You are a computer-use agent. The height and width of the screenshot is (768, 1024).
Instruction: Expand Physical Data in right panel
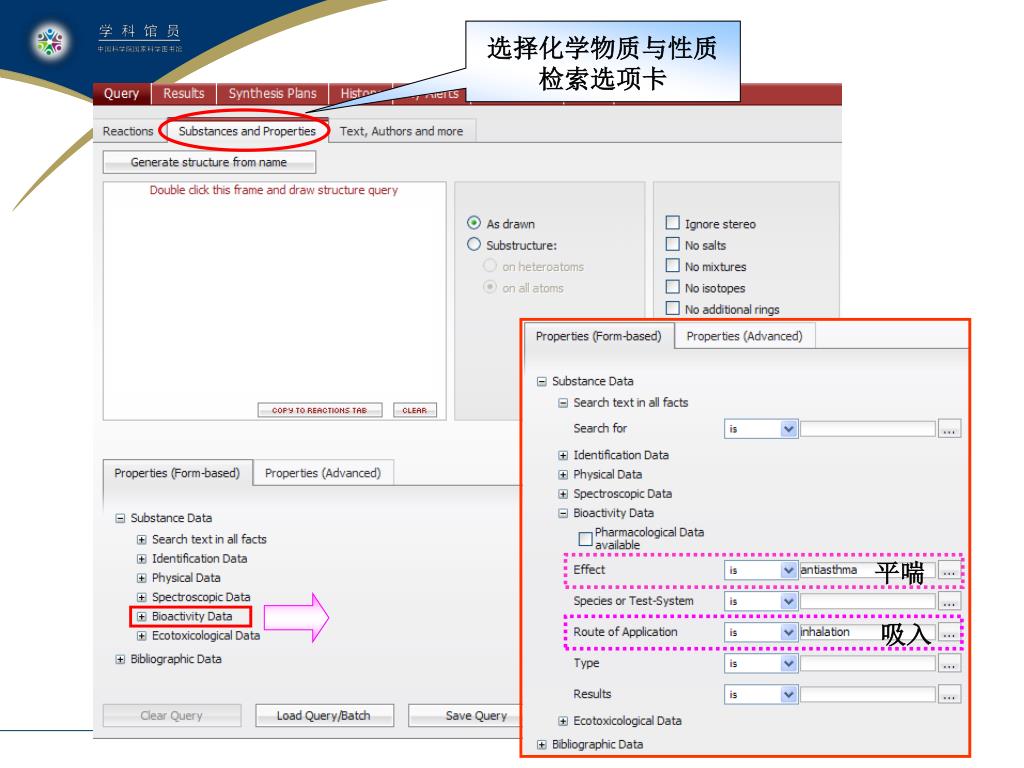click(563, 475)
